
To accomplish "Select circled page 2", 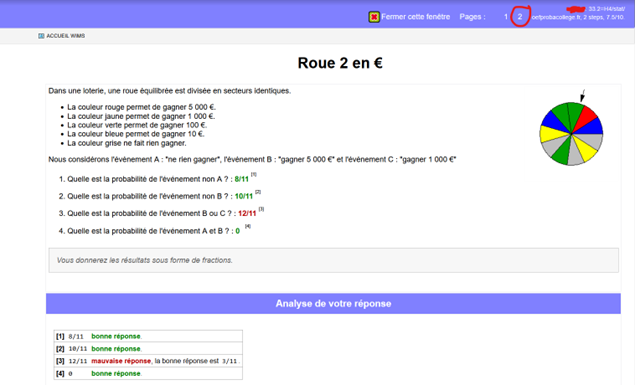I will tap(520, 17).
